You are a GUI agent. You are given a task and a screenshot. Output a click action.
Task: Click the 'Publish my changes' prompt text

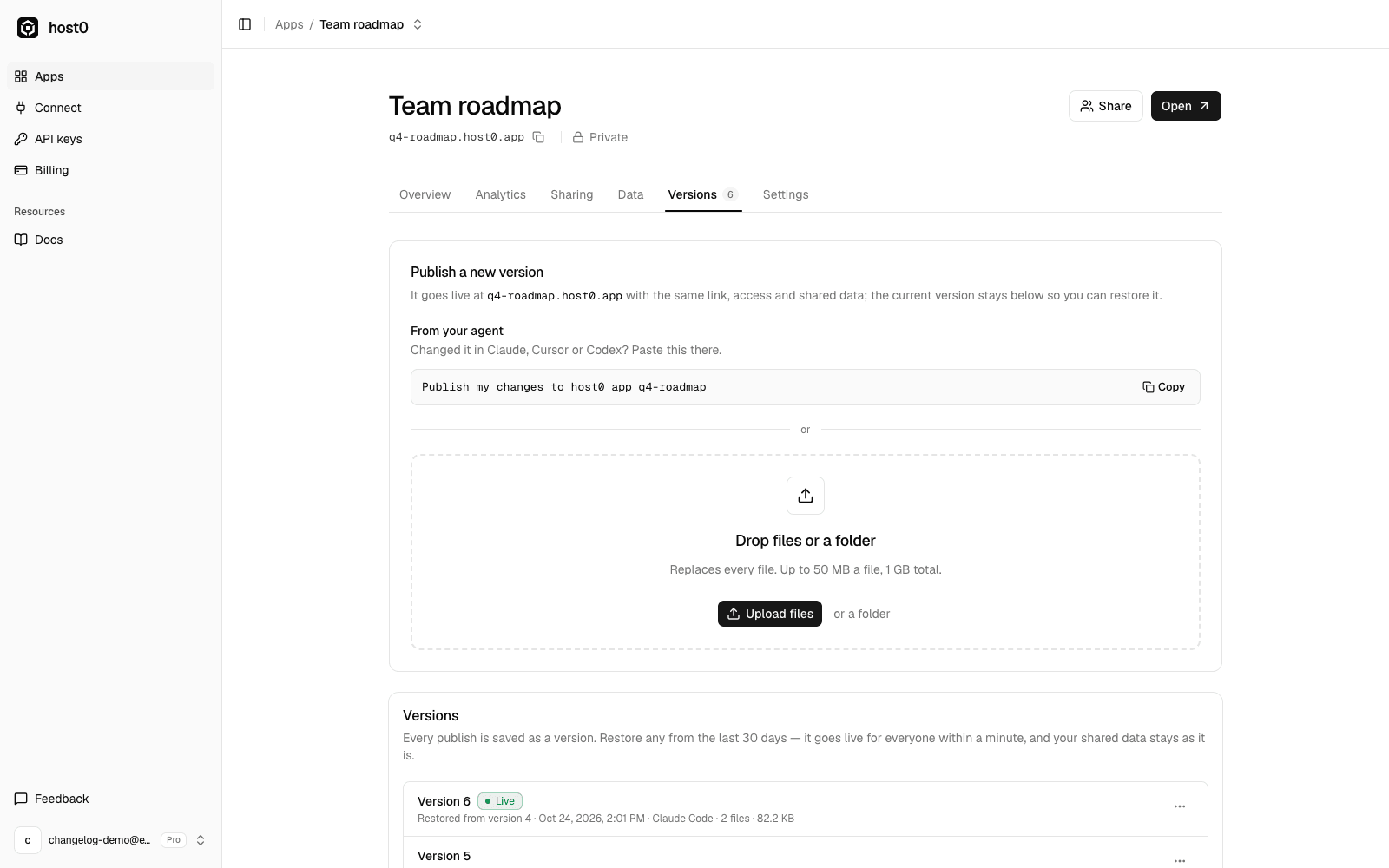564,387
